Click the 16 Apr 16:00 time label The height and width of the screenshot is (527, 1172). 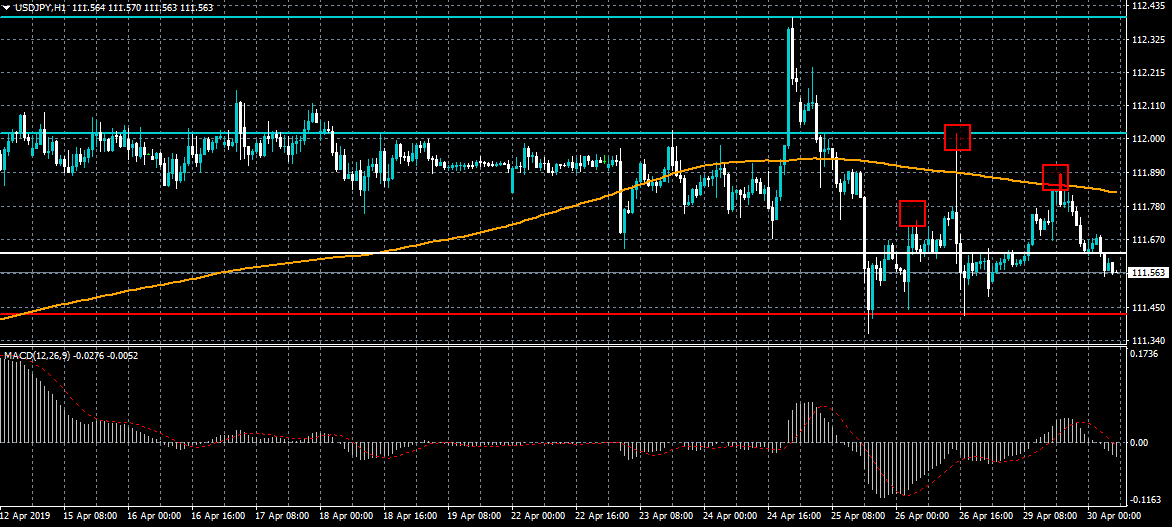pos(218,516)
